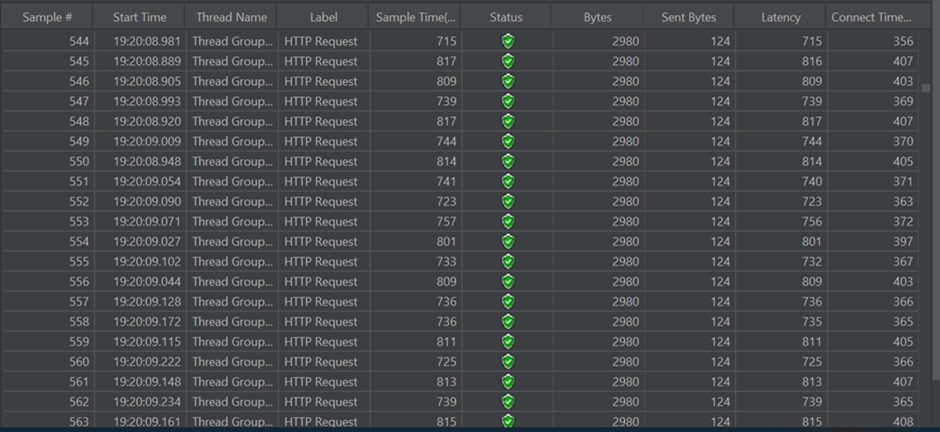Sort by the Thread Name column header
Image resolution: width=940 pixels, height=432 pixels.
coord(231,17)
